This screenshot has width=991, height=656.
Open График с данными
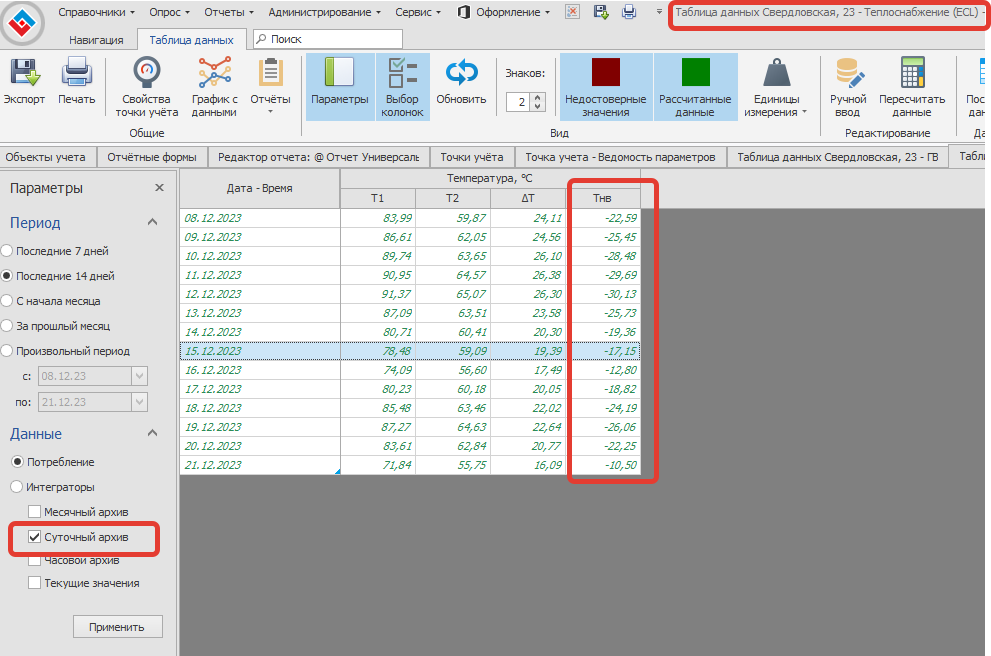click(x=214, y=87)
